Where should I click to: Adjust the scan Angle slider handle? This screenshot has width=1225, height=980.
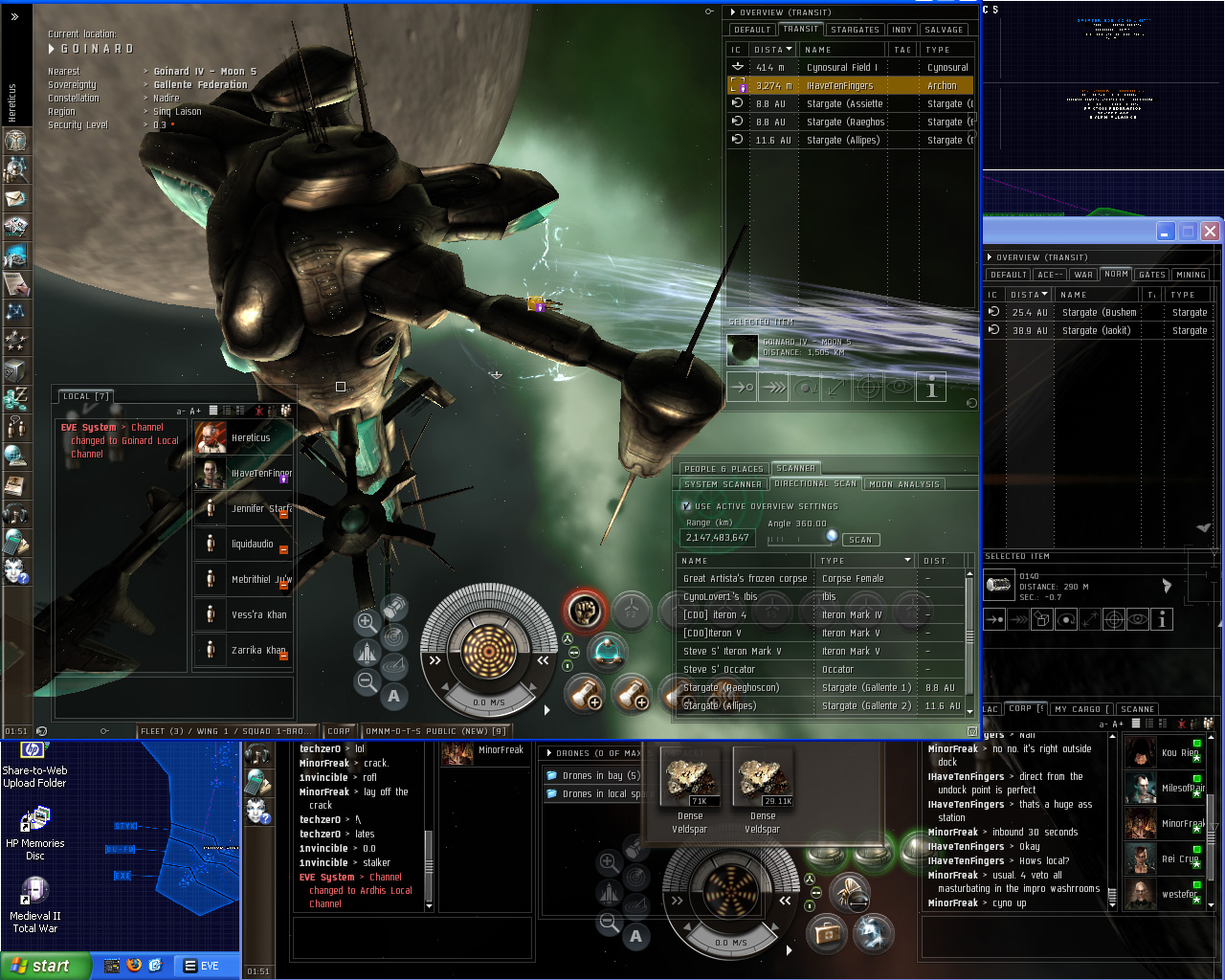831,536
